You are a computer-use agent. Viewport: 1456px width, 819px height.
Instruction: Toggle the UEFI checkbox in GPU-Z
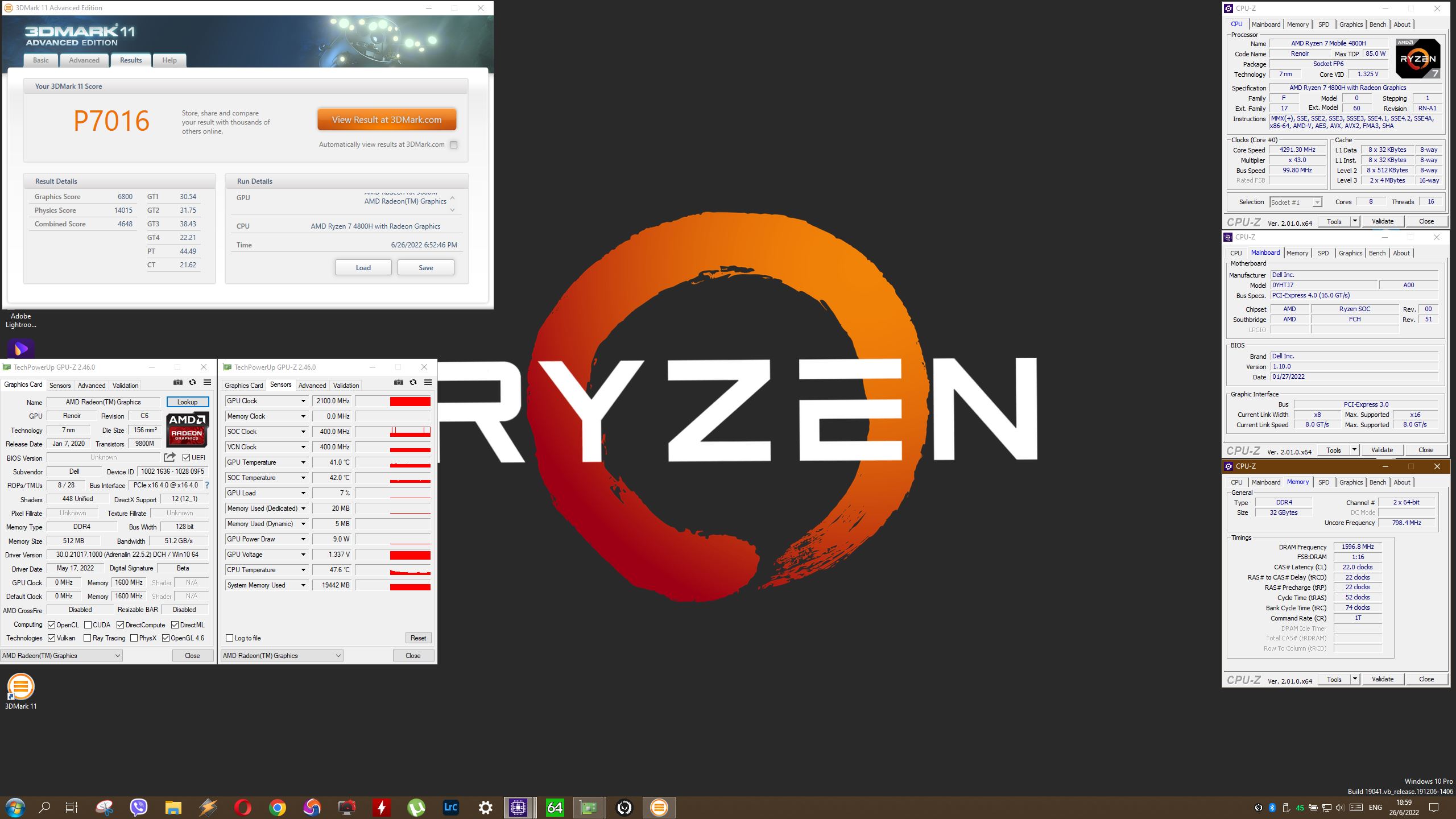(x=186, y=457)
